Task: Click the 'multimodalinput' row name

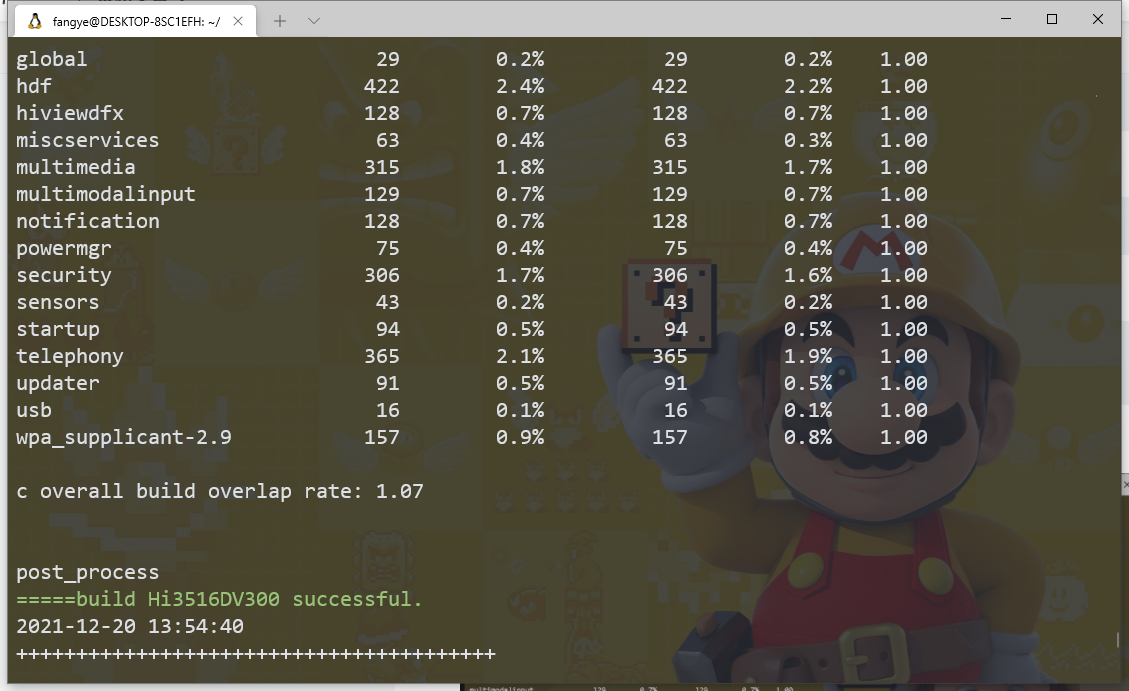Action: [x=106, y=194]
